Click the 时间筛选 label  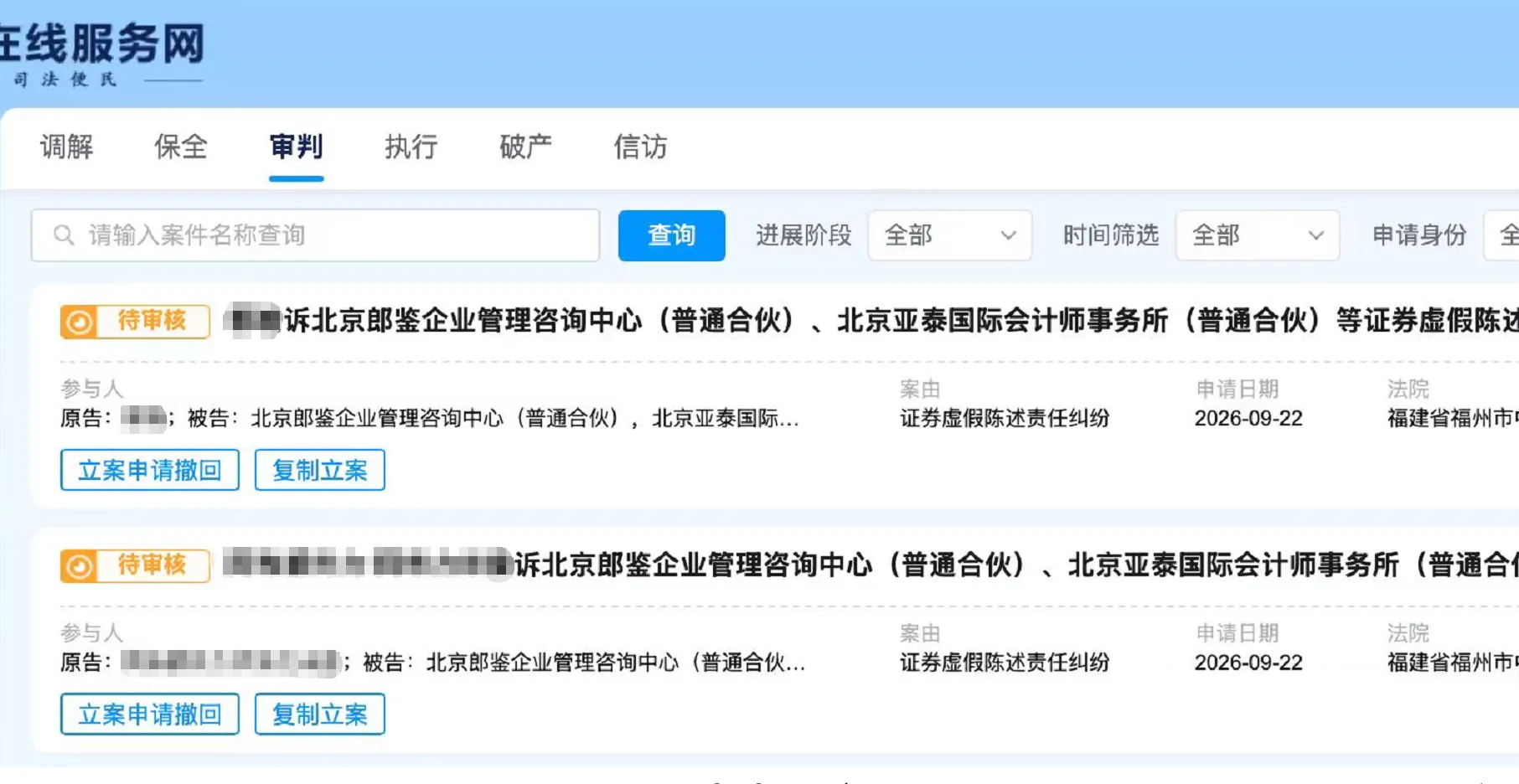1111,235
